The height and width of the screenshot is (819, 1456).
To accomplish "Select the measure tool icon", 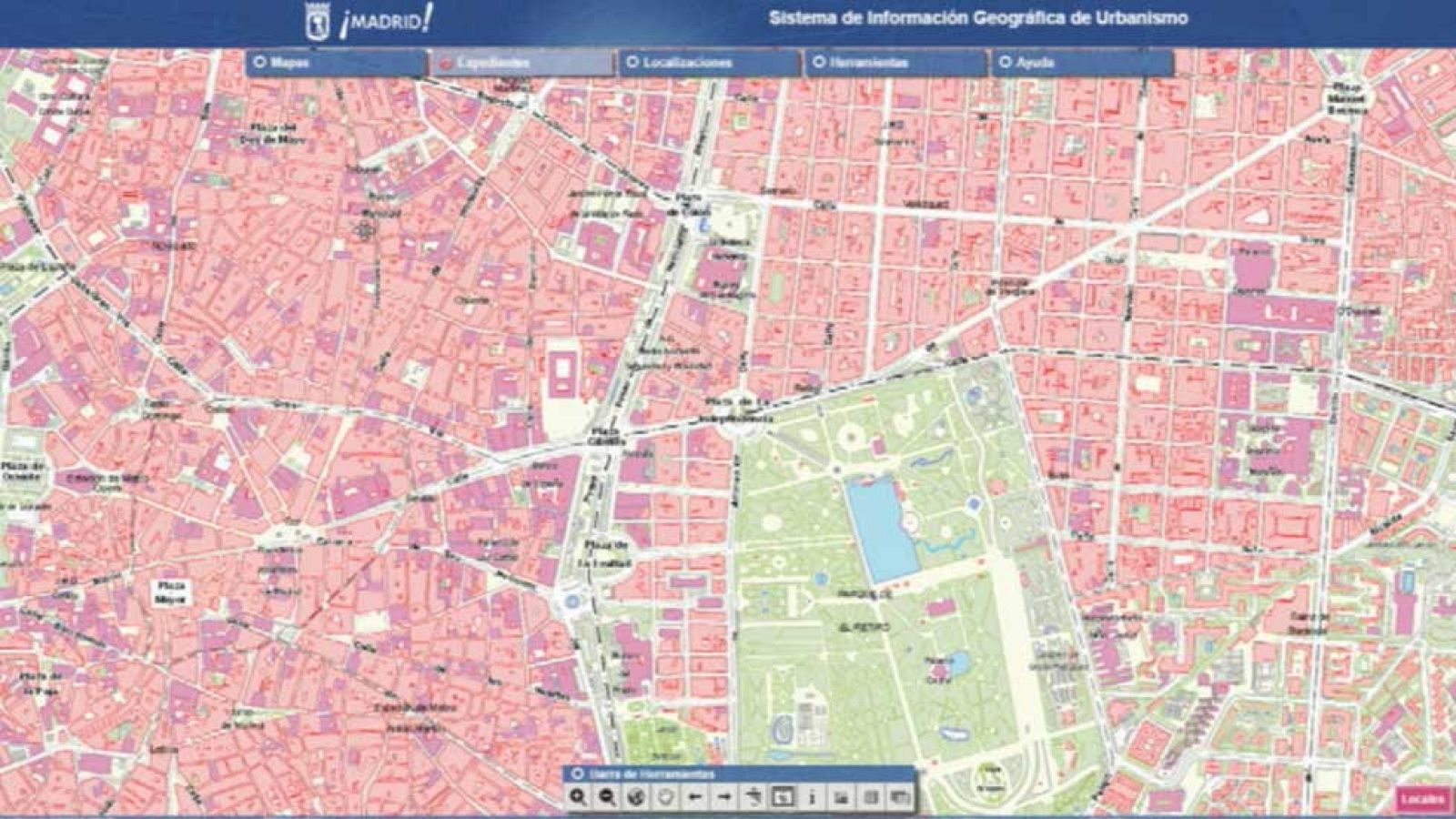I will pos(755,796).
